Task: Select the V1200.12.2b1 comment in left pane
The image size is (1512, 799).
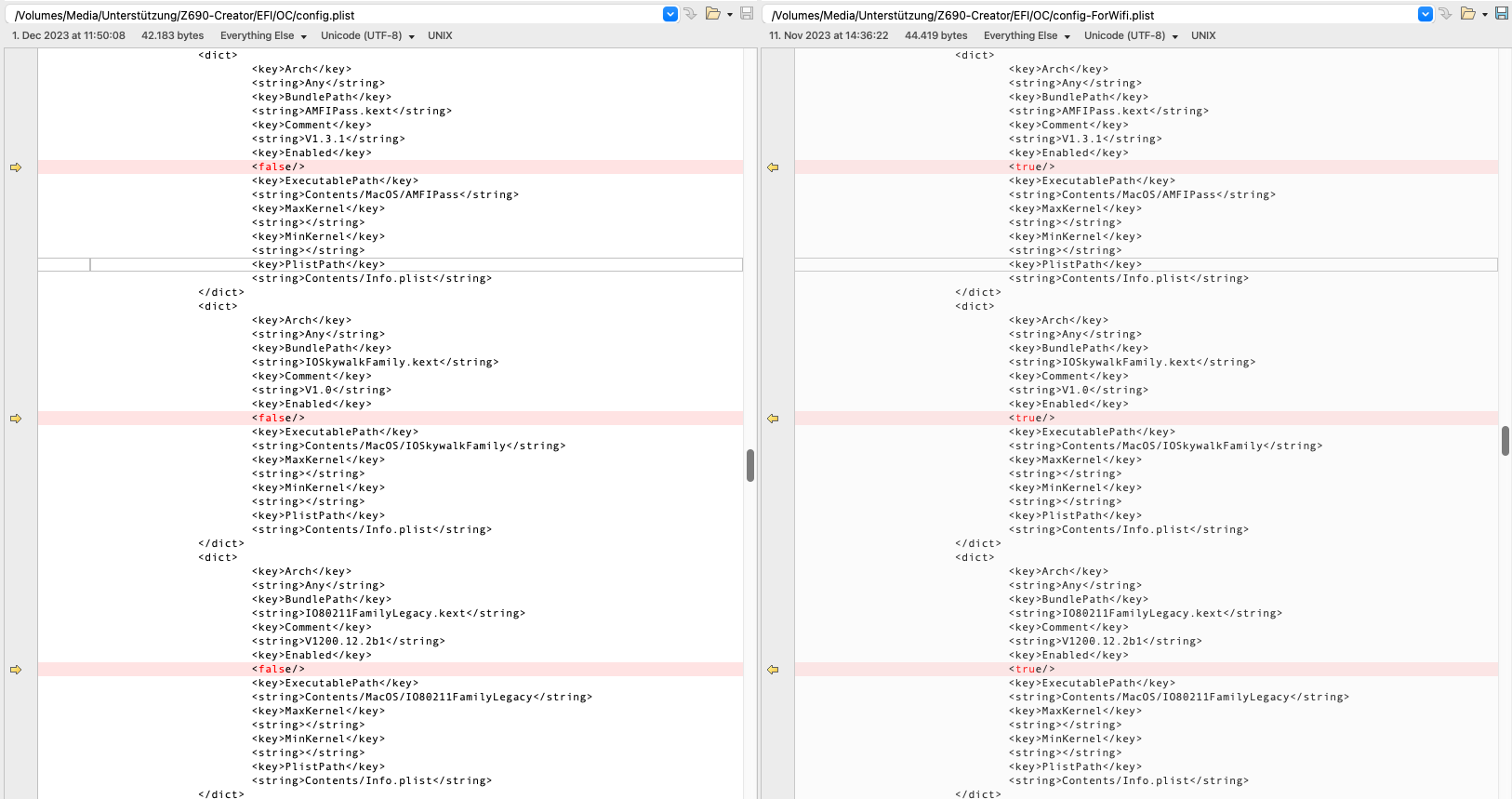Action: 349,642
